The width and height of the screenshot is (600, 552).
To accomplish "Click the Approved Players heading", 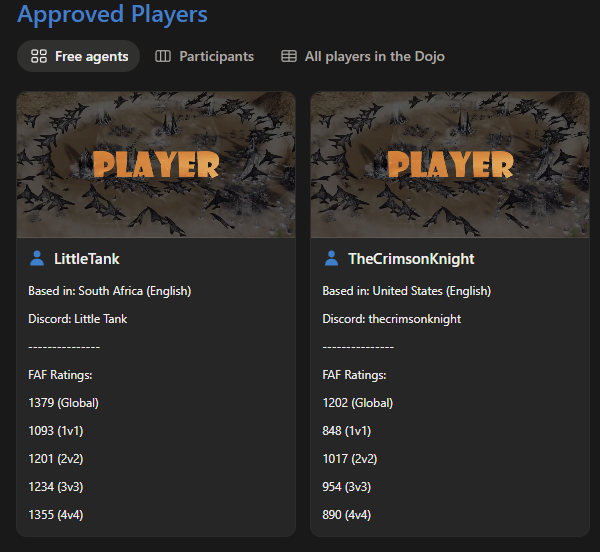I will 112,14.
